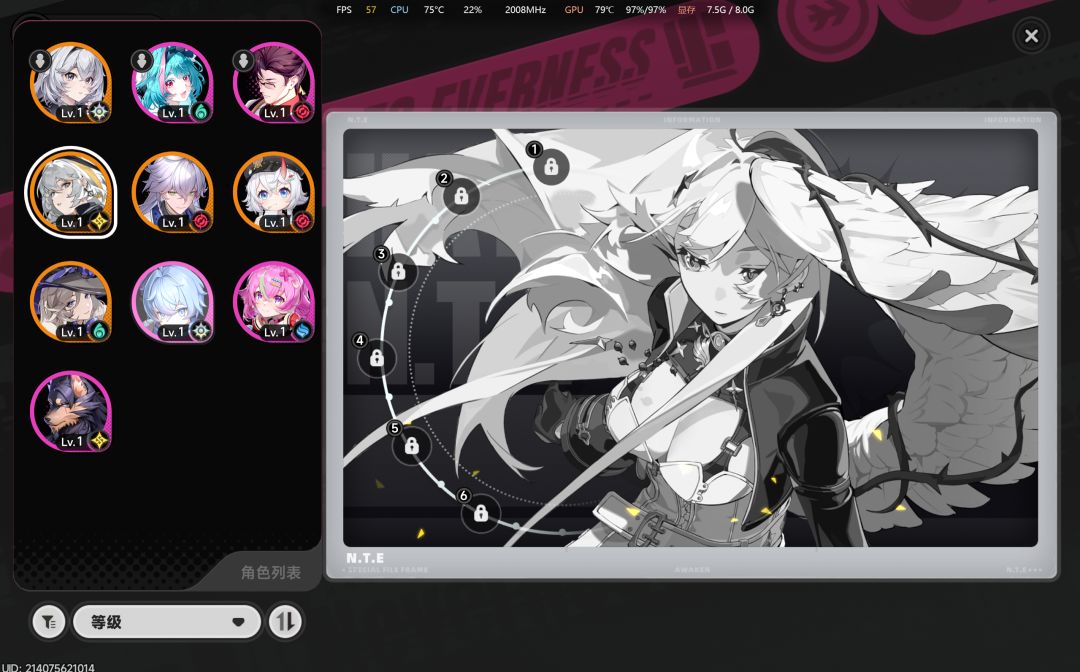Click the 角色列表 label
This screenshot has width=1080, height=672.
271,573
